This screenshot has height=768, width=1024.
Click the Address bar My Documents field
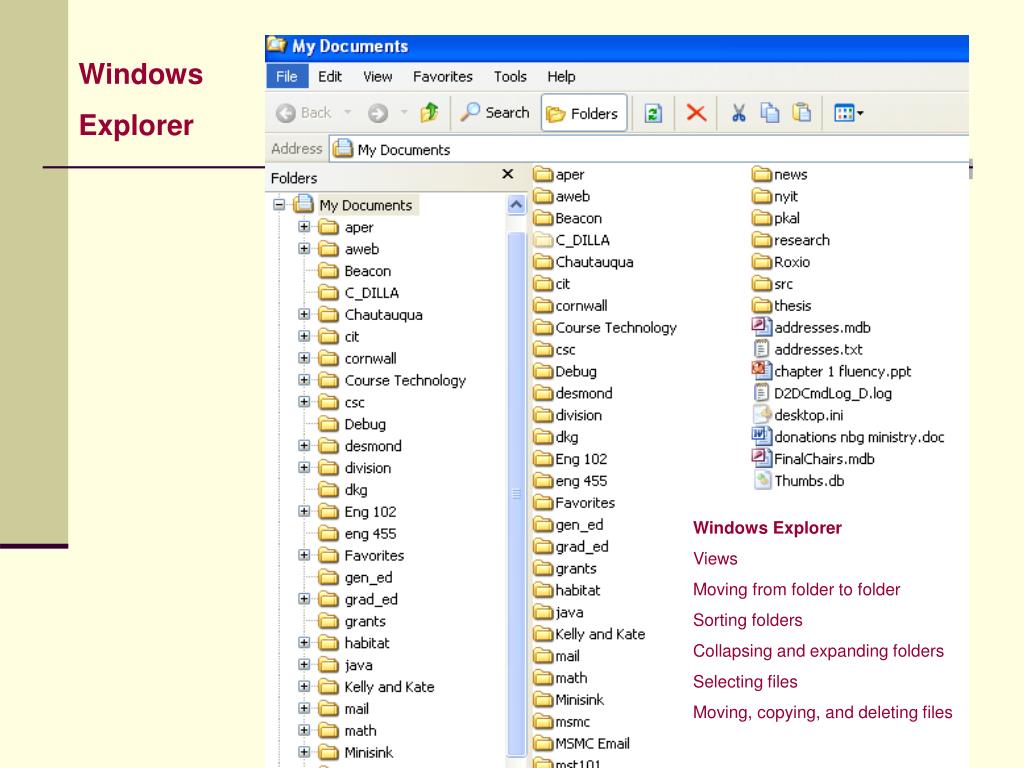click(649, 150)
